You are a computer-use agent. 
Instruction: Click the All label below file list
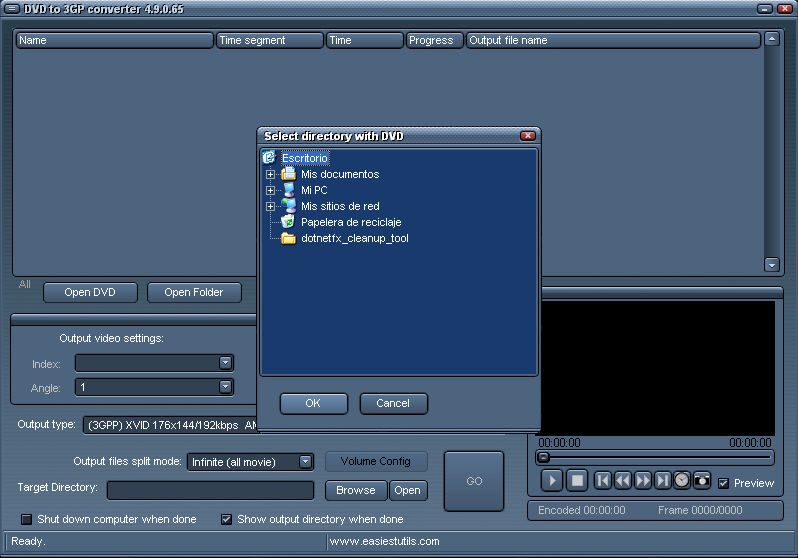pos(24,284)
